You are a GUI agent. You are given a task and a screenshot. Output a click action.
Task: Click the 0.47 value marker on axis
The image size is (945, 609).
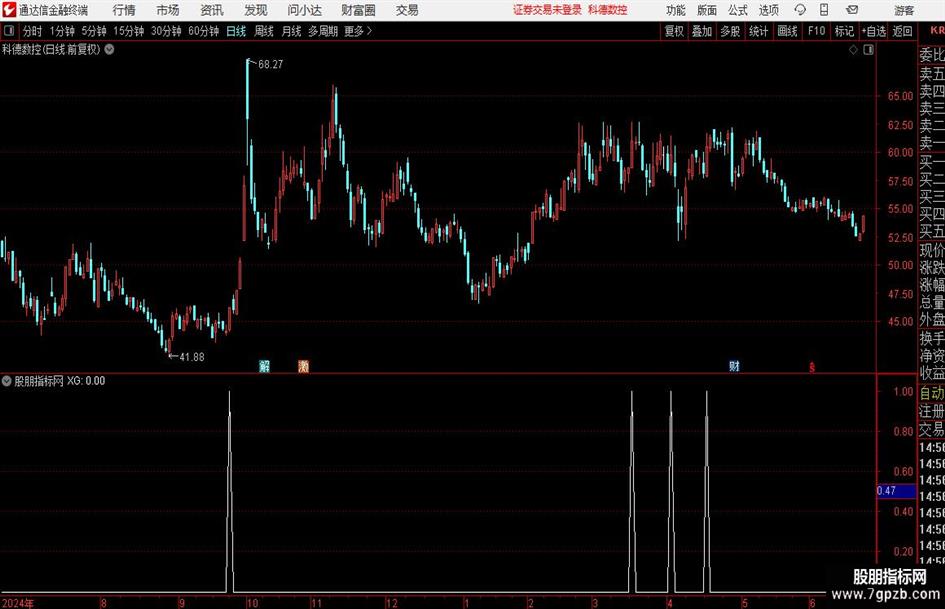click(x=896, y=491)
